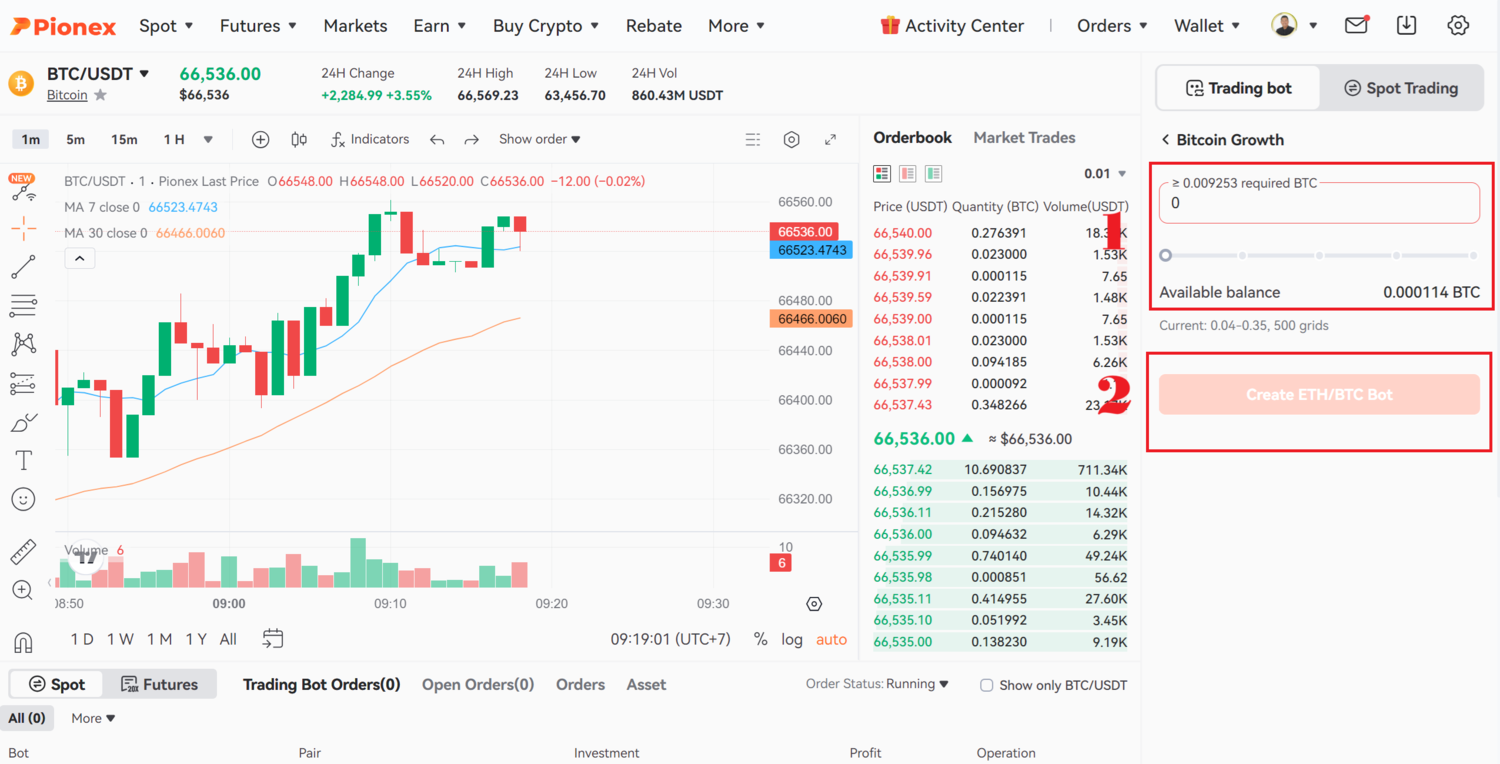Viewport: 1500px width, 764px height.
Task: Check Show only BTC/USDT box
Action: coord(986,685)
